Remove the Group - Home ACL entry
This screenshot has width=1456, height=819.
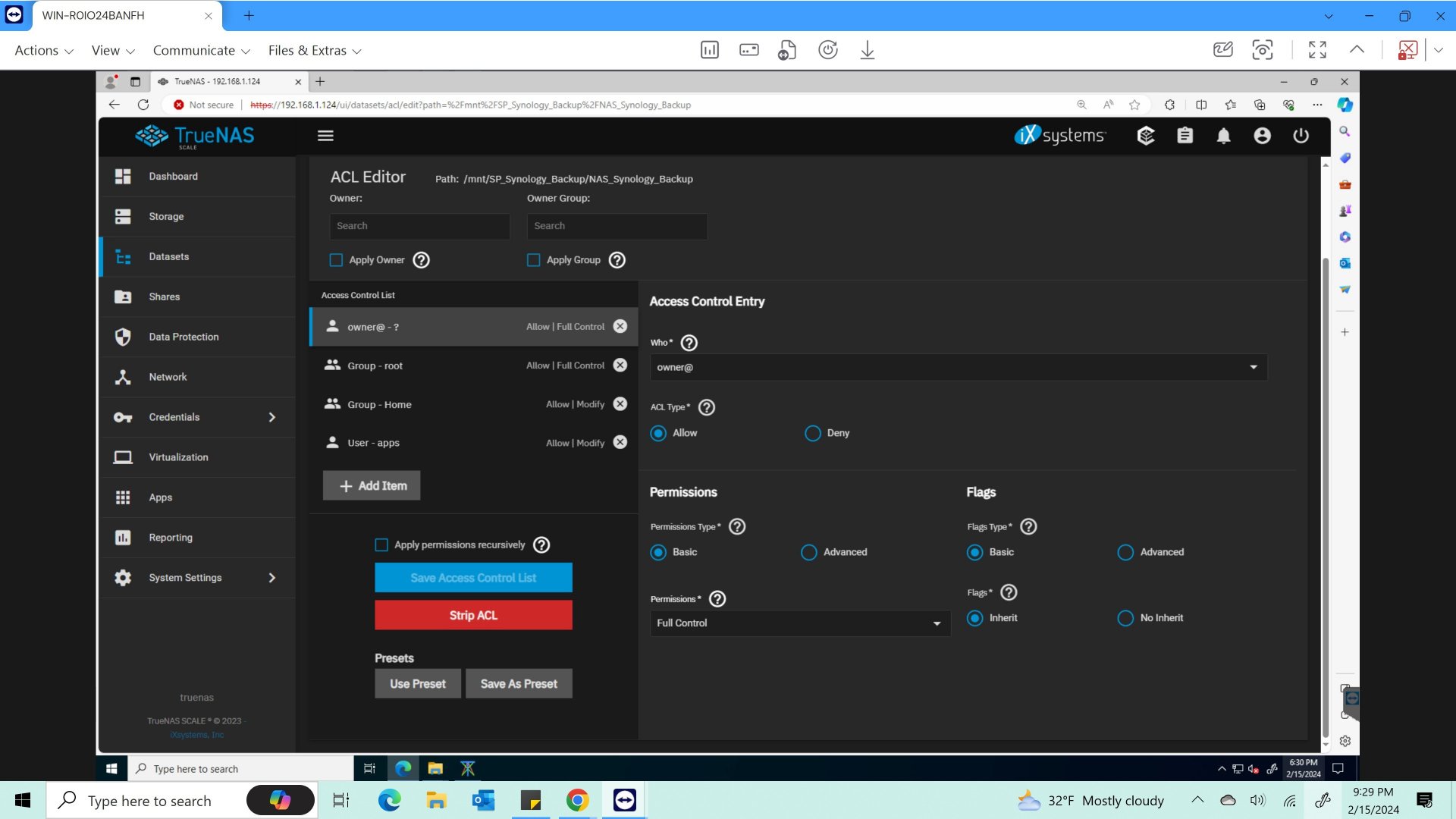(620, 404)
